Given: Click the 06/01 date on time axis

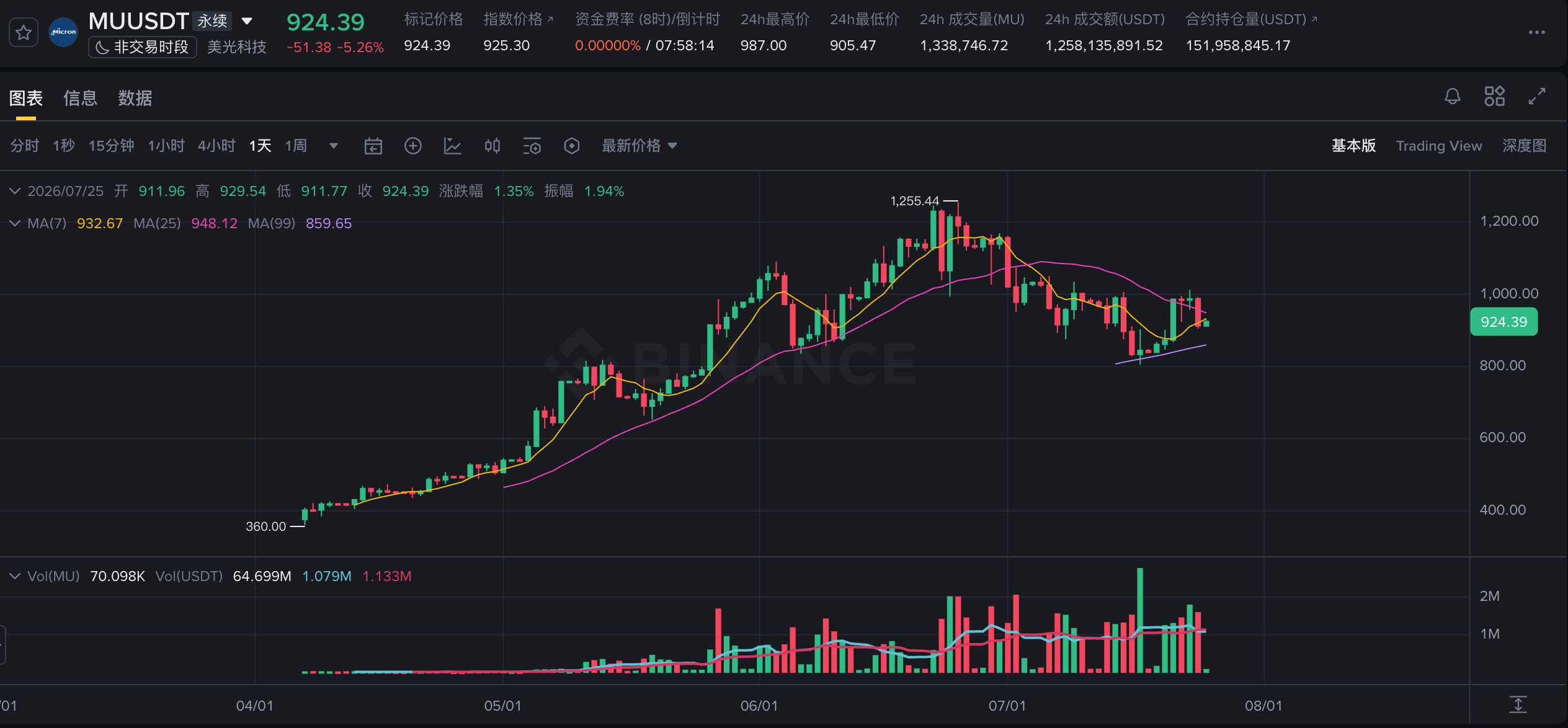Looking at the screenshot, I should coord(759,706).
